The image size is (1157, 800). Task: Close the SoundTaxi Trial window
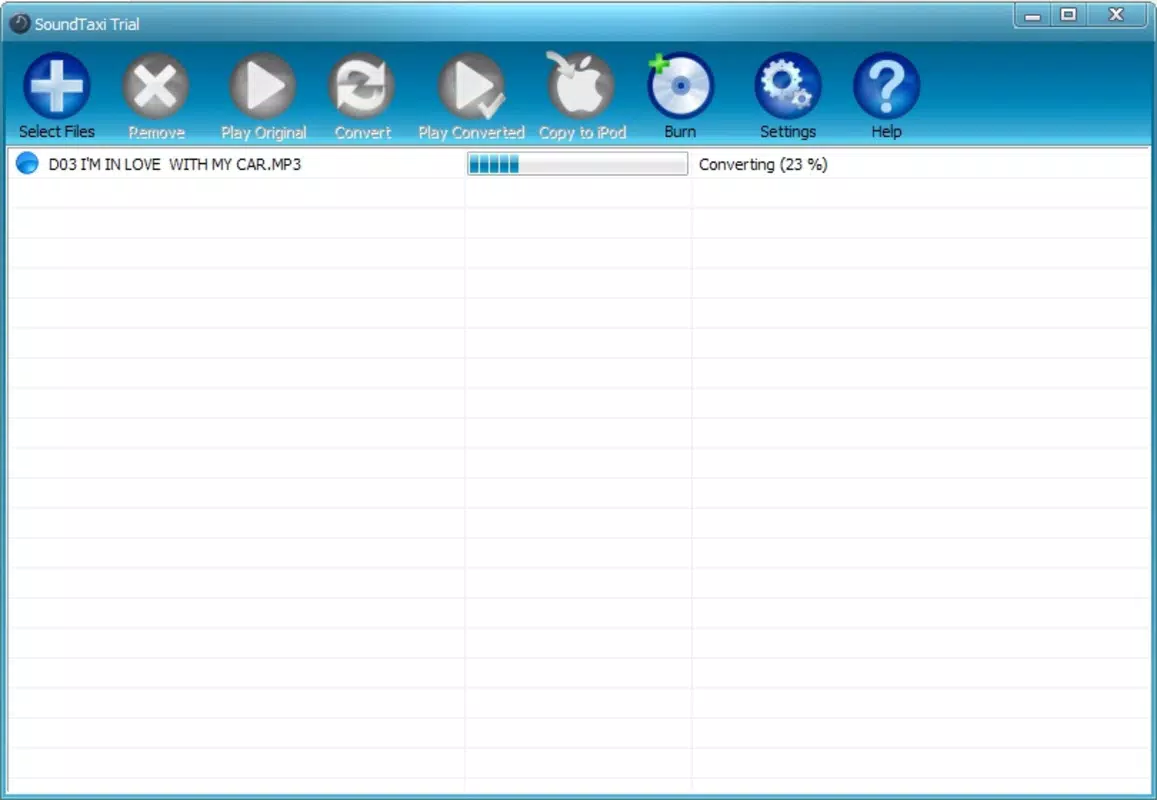pos(1116,15)
